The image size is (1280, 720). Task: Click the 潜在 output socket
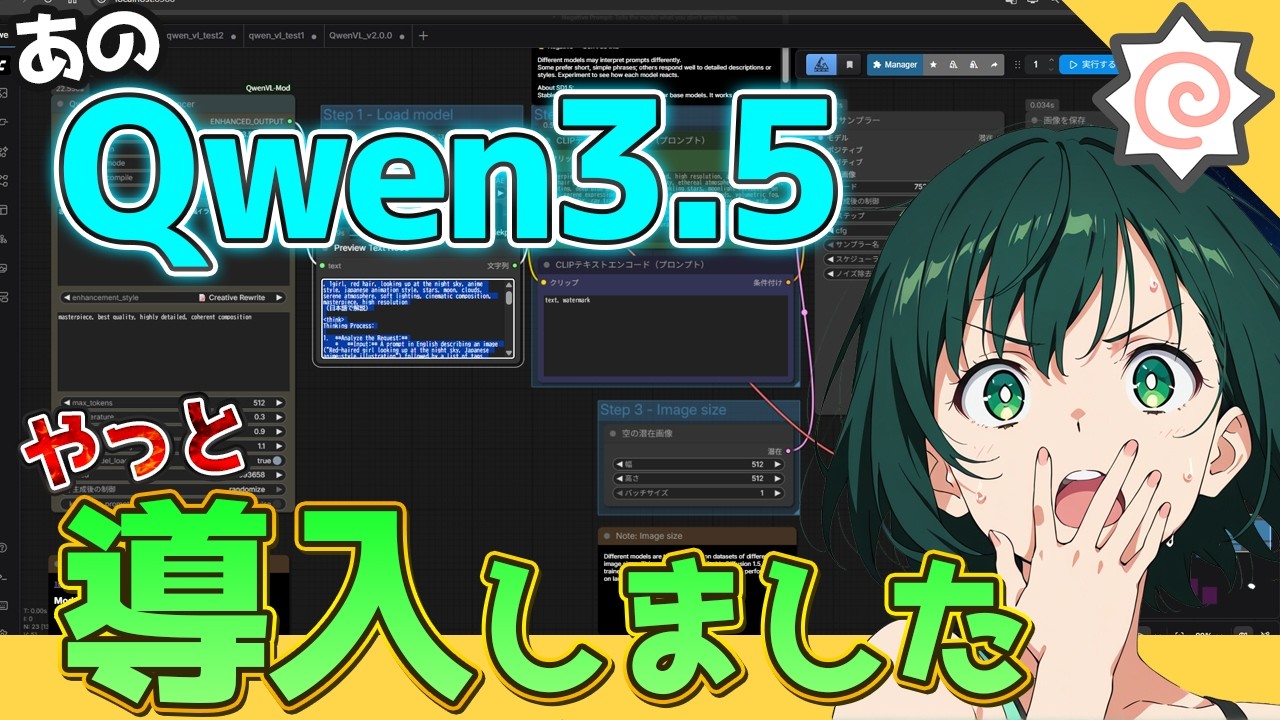(x=789, y=451)
